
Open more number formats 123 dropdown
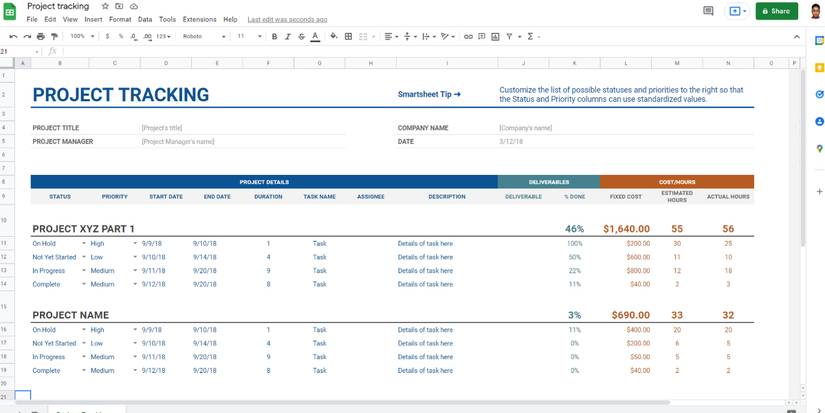click(x=165, y=37)
